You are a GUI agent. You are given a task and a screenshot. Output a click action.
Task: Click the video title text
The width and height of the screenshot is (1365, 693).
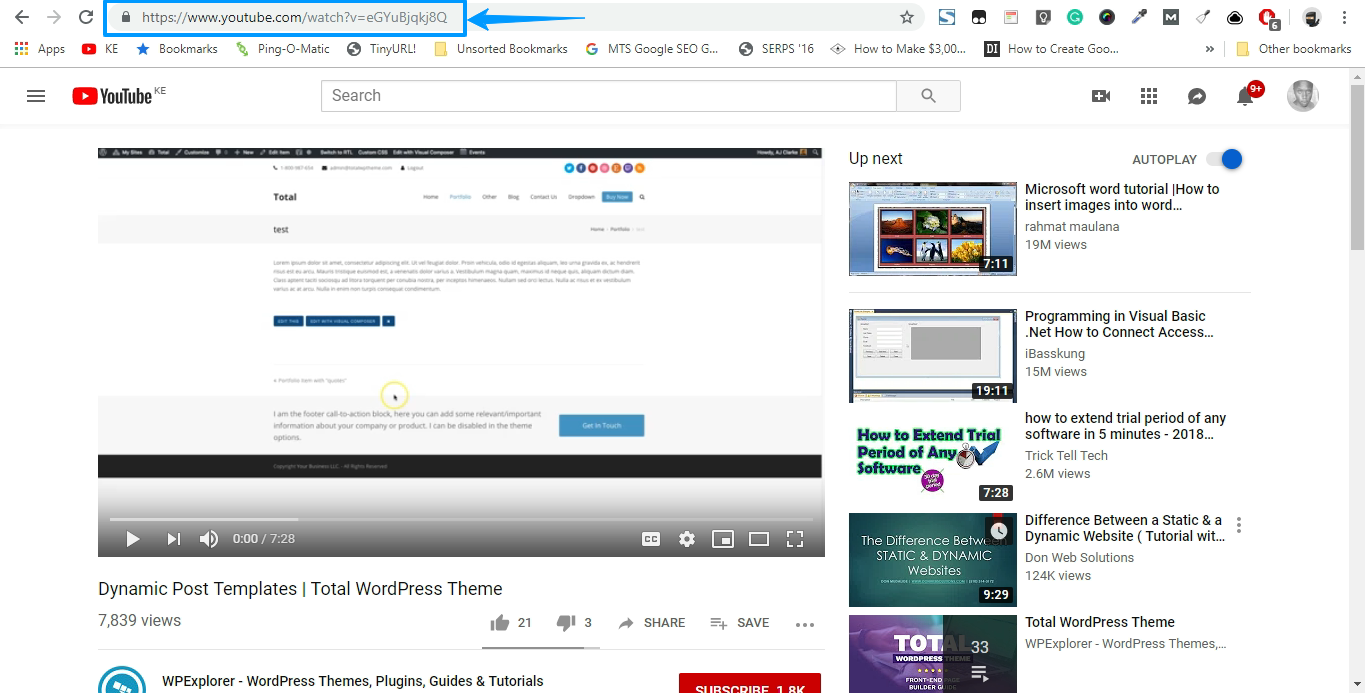click(300, 589)
